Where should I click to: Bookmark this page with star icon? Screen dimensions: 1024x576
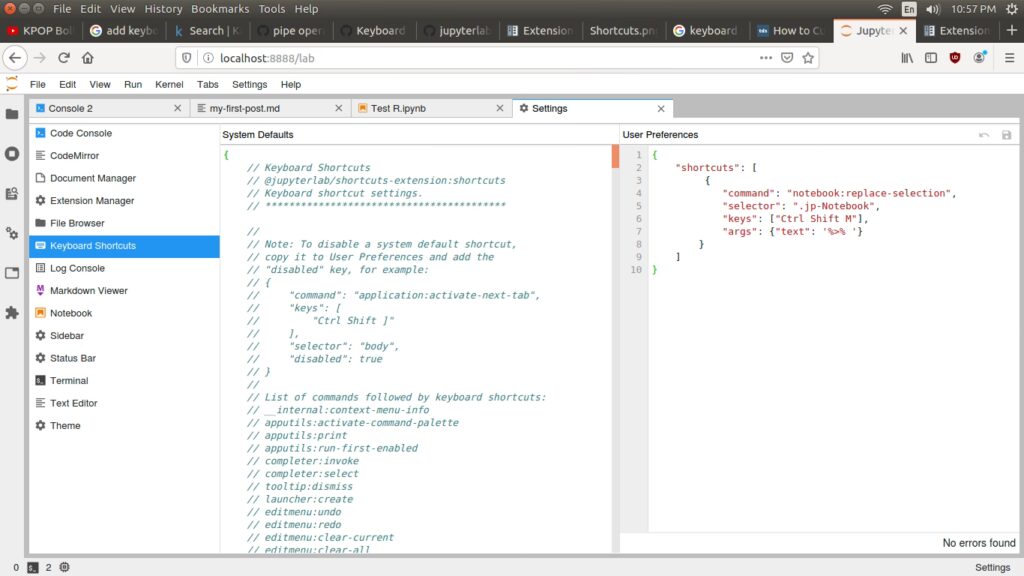[x=808, y=58]
